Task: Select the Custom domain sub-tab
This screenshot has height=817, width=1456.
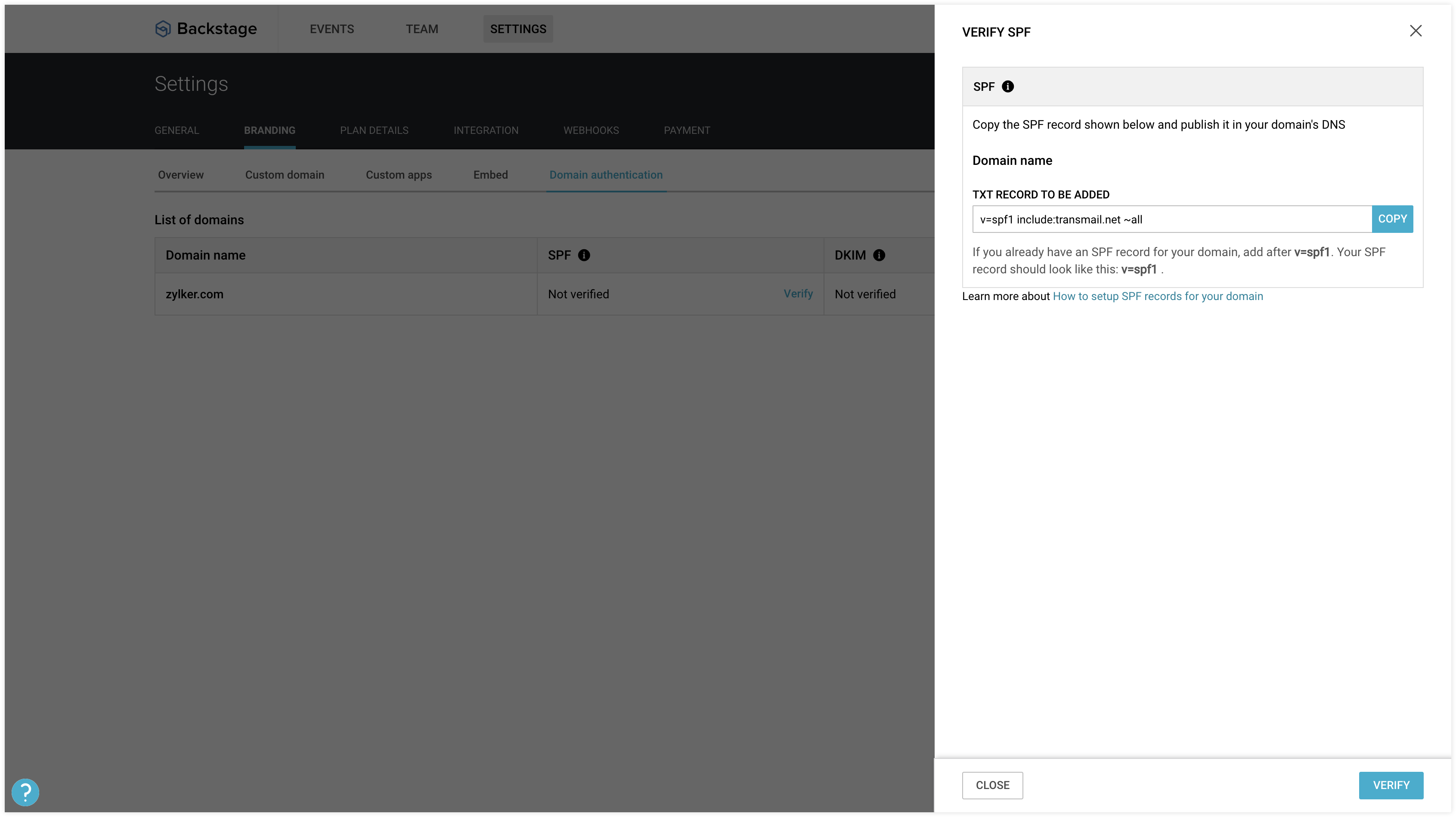Action: (284, 175)
